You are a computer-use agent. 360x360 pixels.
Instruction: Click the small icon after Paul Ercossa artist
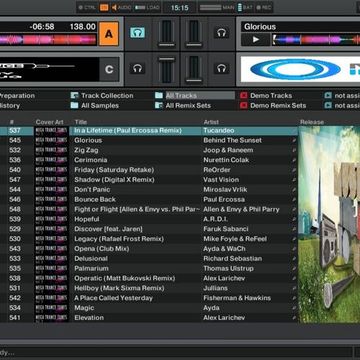point(294,200)
